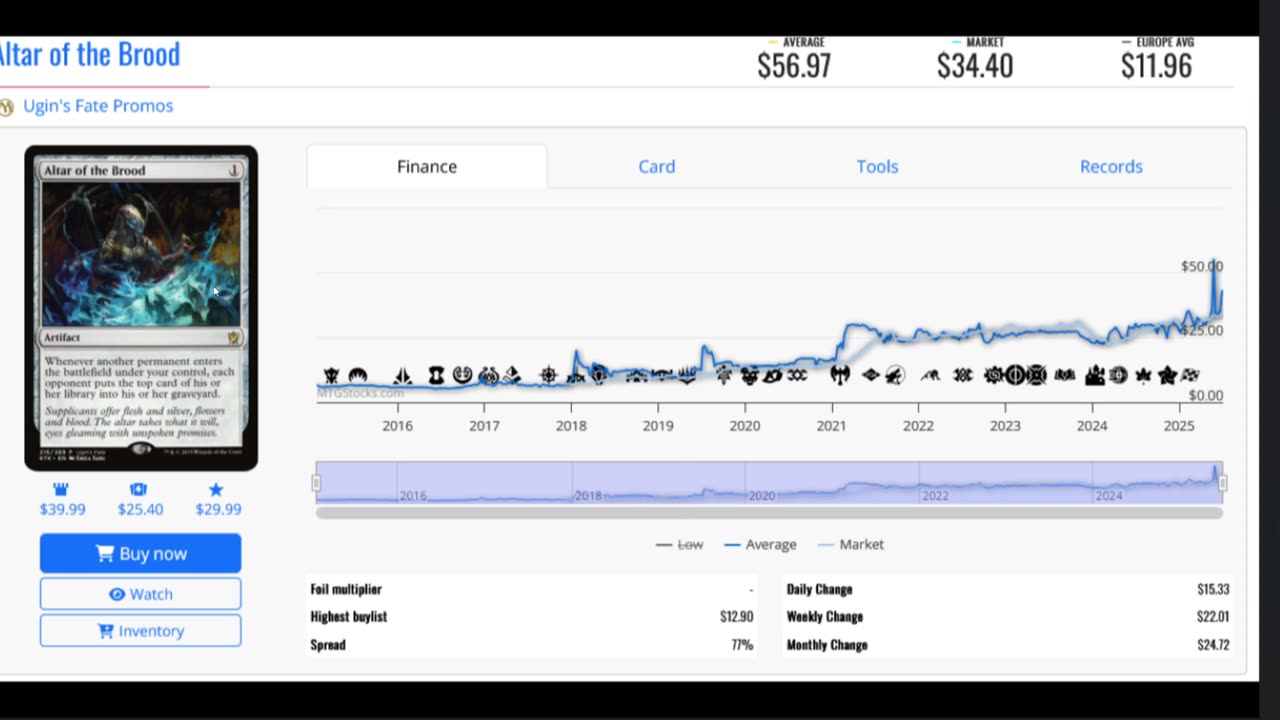
Task: Click the Kaldheim axe set symbol on chart
Action: [840, 375]
